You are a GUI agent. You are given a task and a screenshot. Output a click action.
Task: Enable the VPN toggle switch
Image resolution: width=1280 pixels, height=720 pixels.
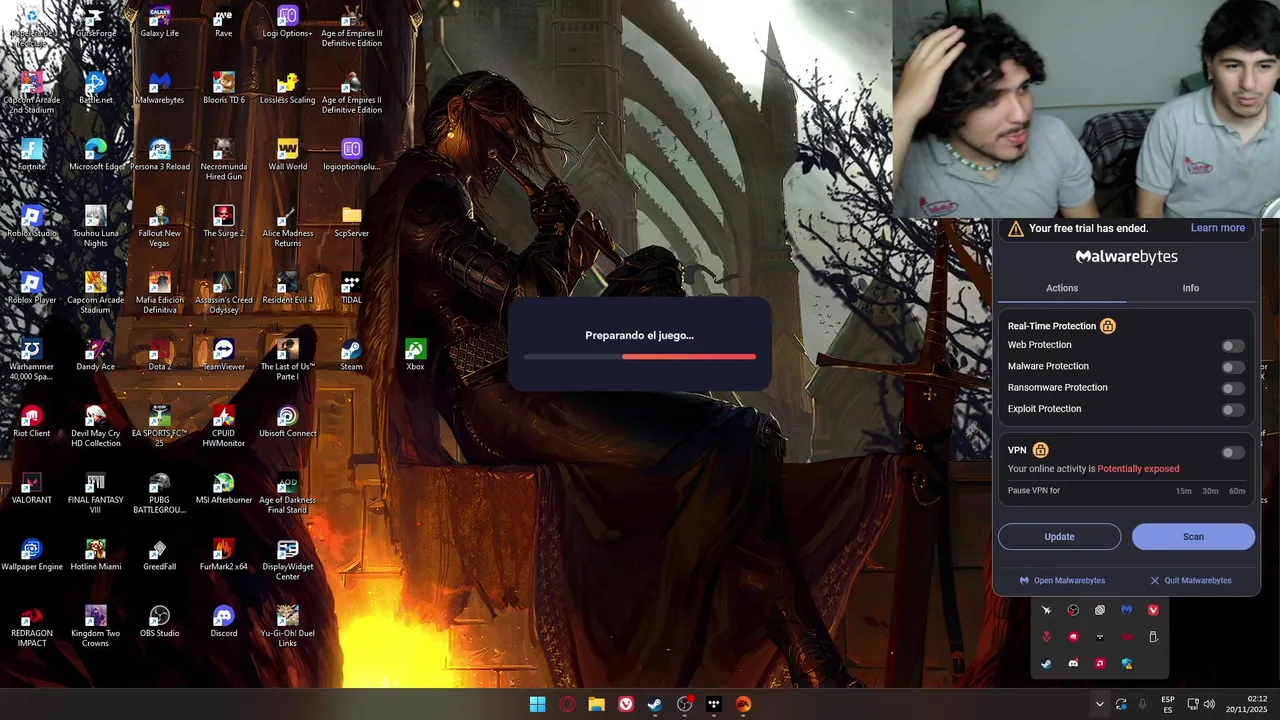1233,452
